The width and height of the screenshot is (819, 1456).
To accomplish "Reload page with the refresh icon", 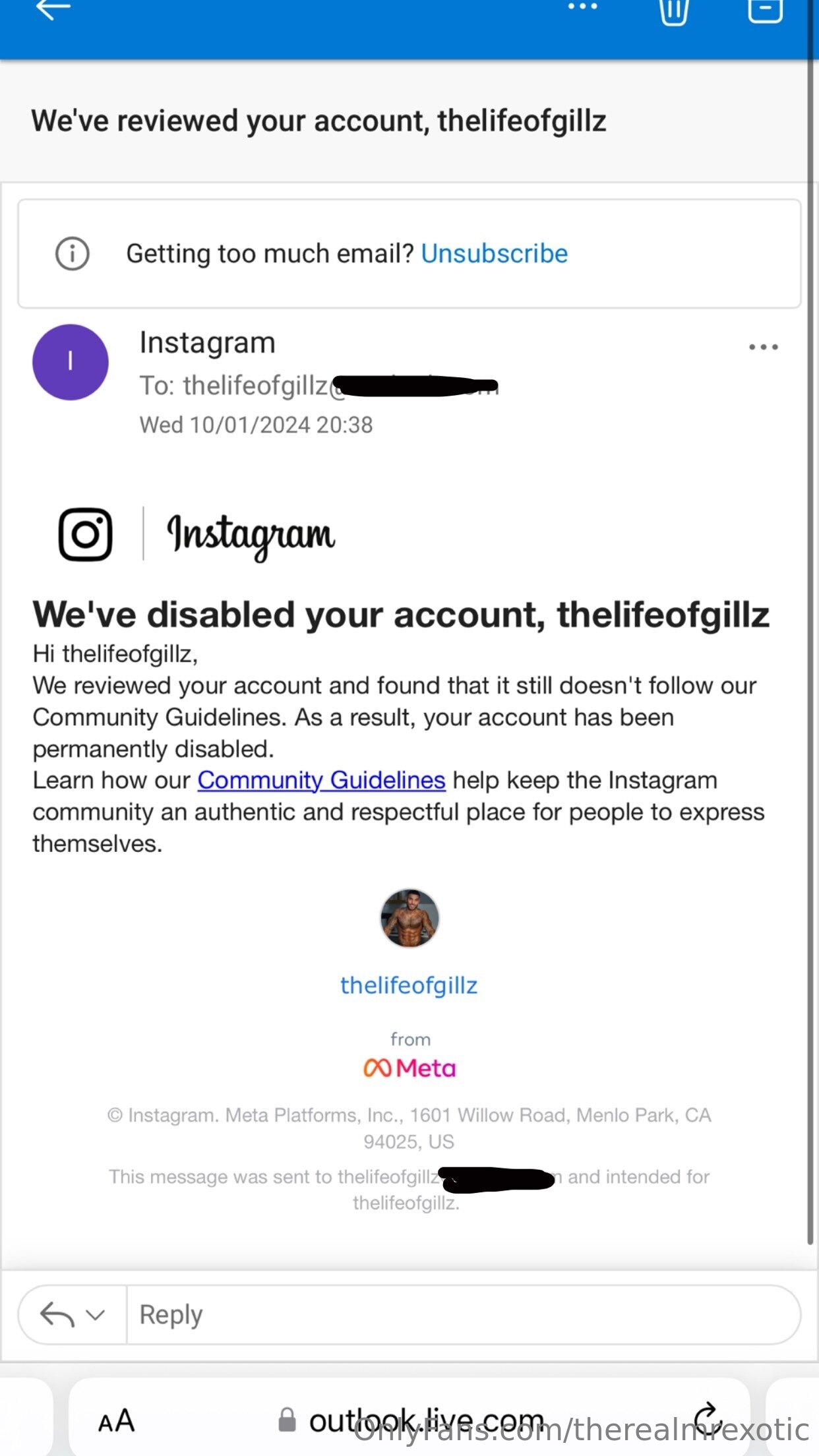I will (706, 1418).
